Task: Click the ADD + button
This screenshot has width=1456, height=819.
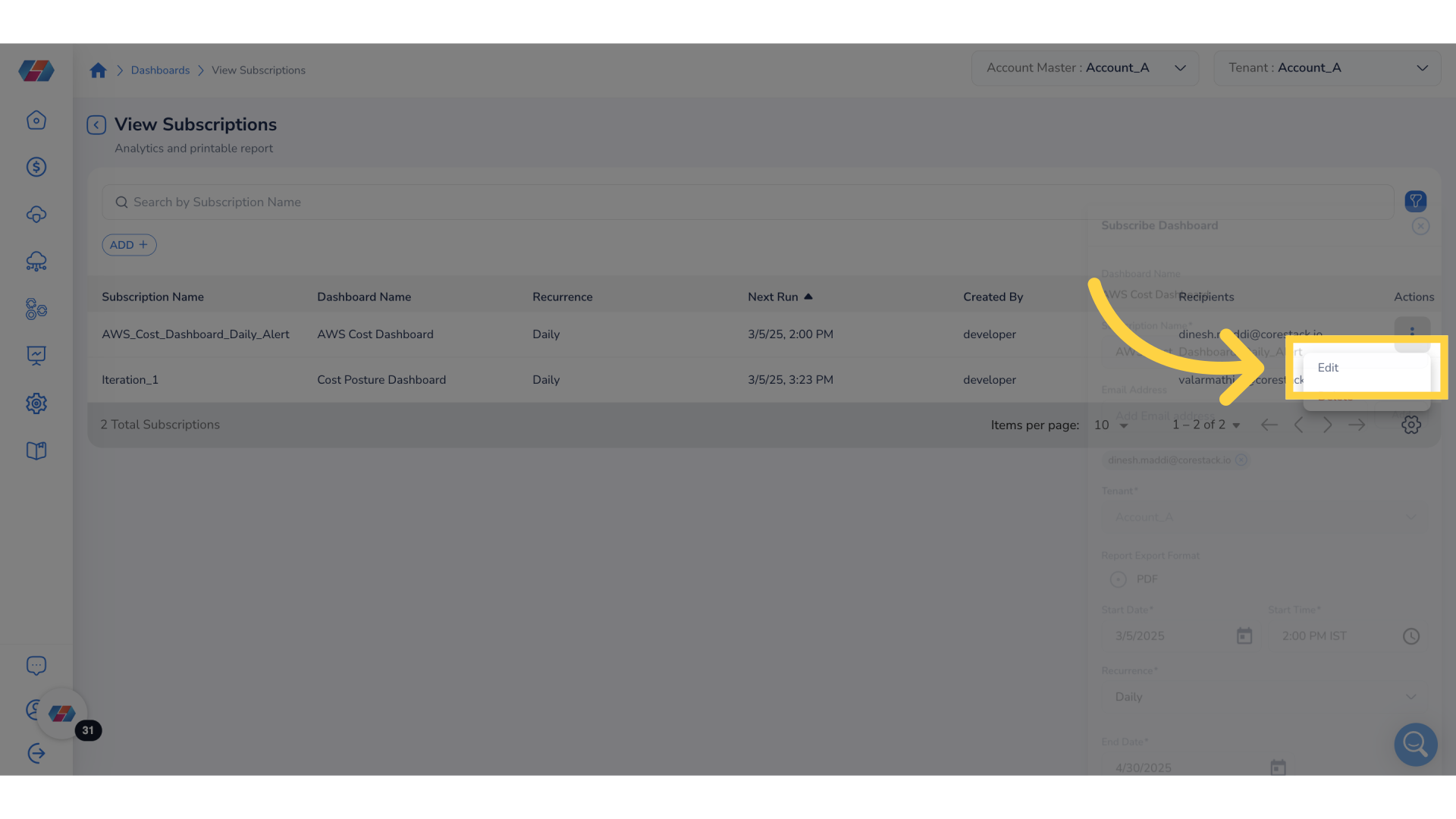Action: tap(129, 245)
